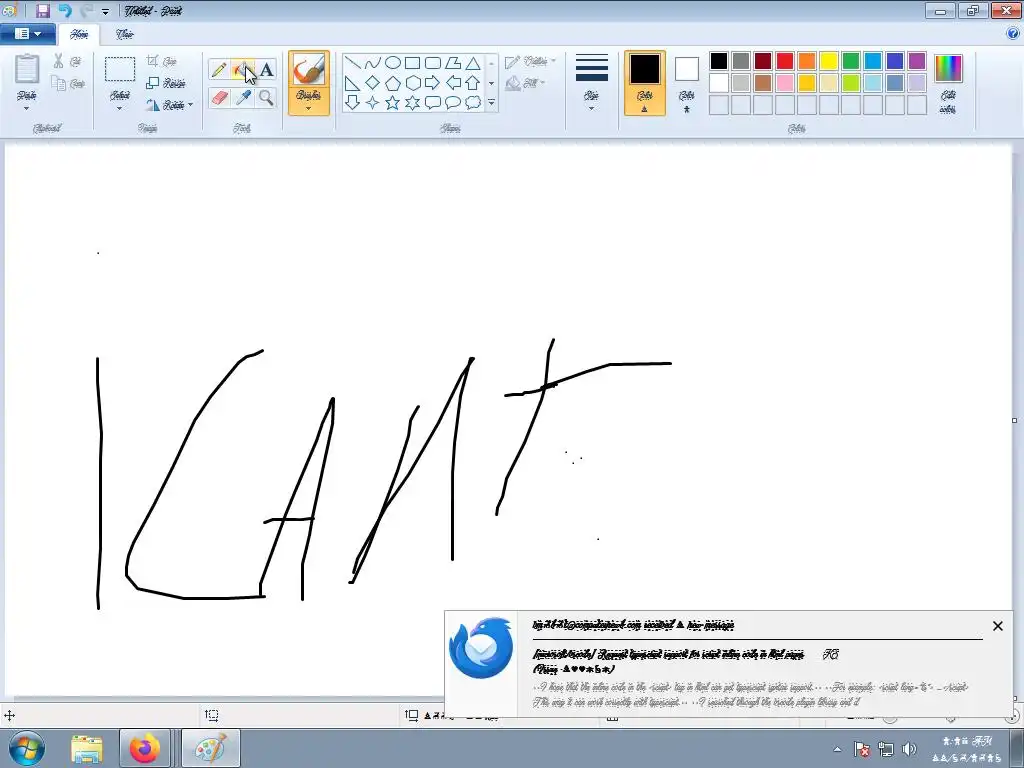Choose the Oval shape

pyautogui.click(x=392, y=63)
